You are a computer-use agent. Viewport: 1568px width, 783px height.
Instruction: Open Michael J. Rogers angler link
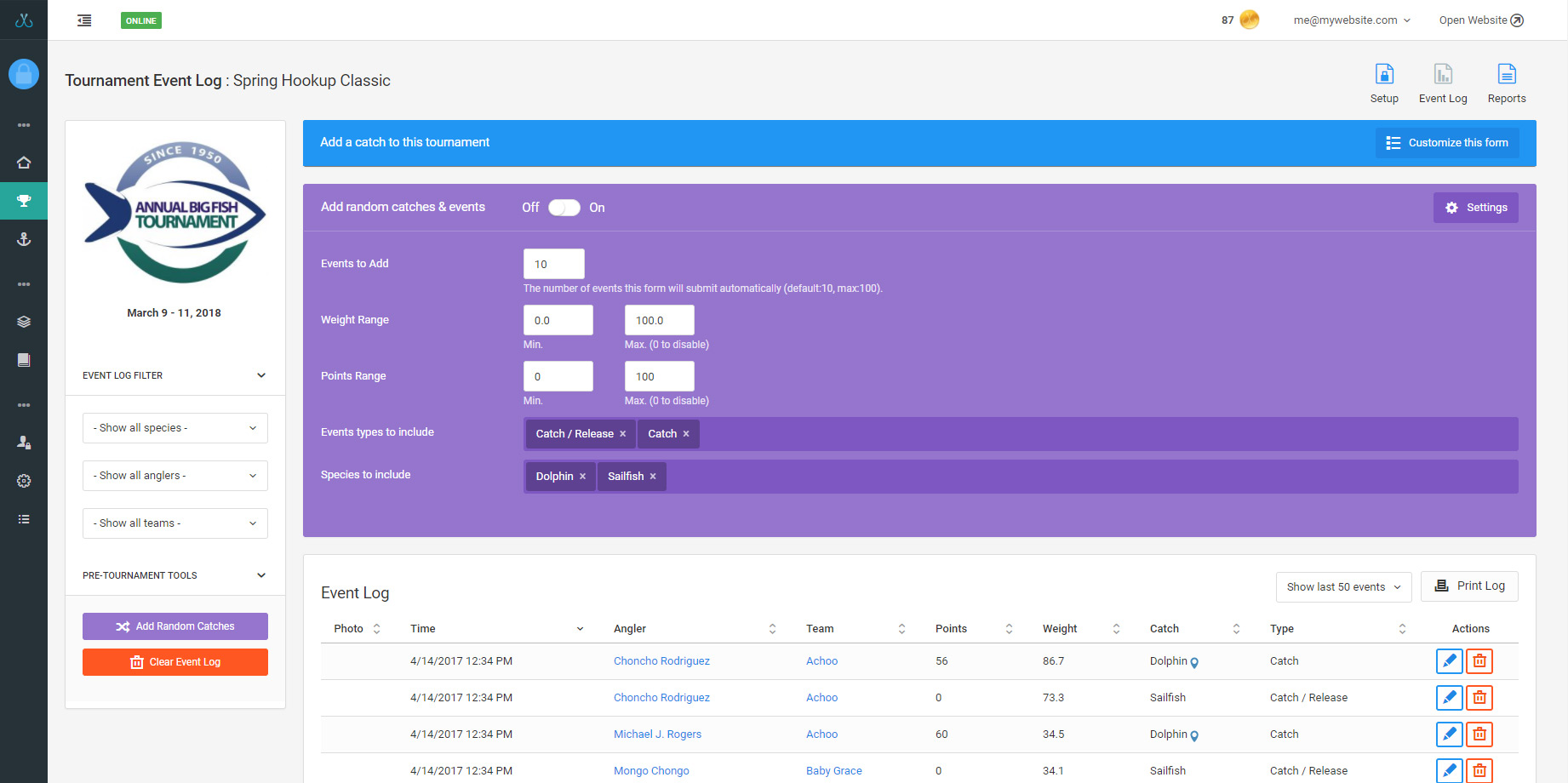click(x=657, y=734)
